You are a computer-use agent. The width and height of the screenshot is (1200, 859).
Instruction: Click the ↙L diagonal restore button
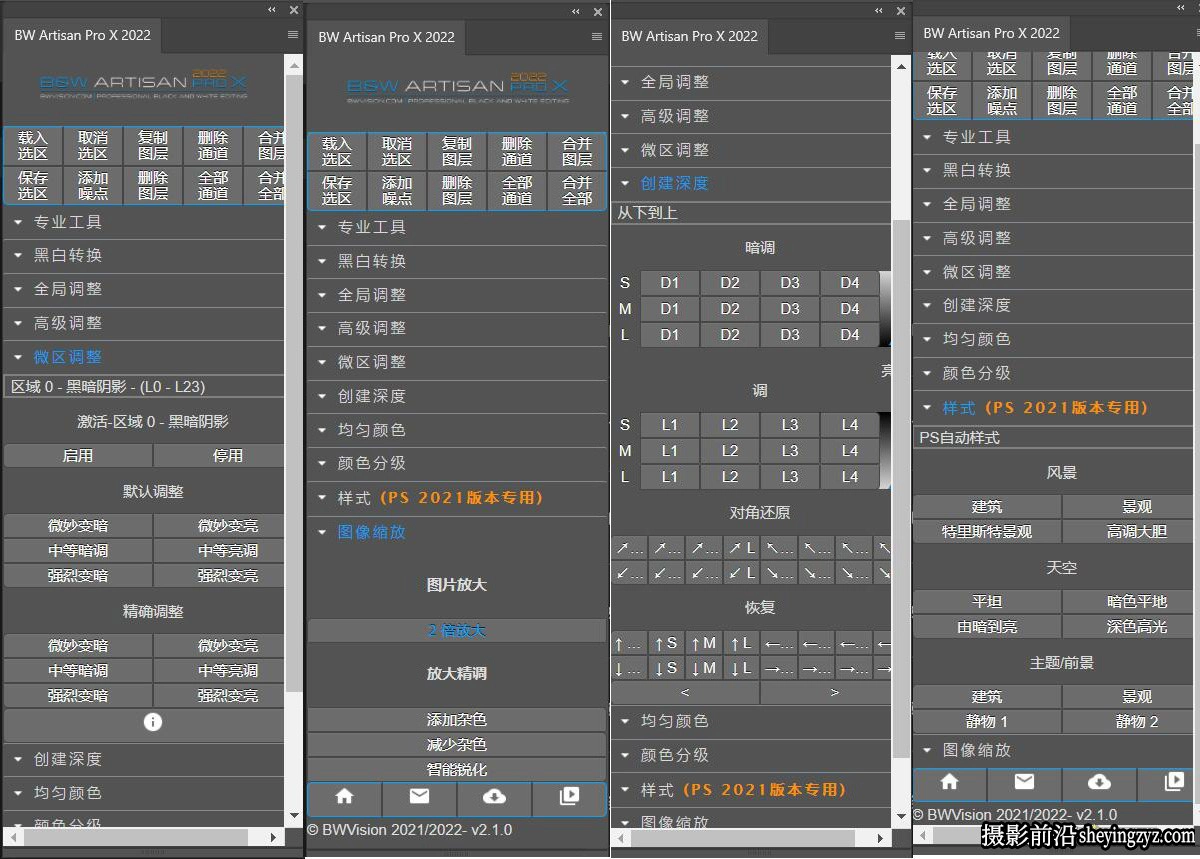click(x=741, y=573)
